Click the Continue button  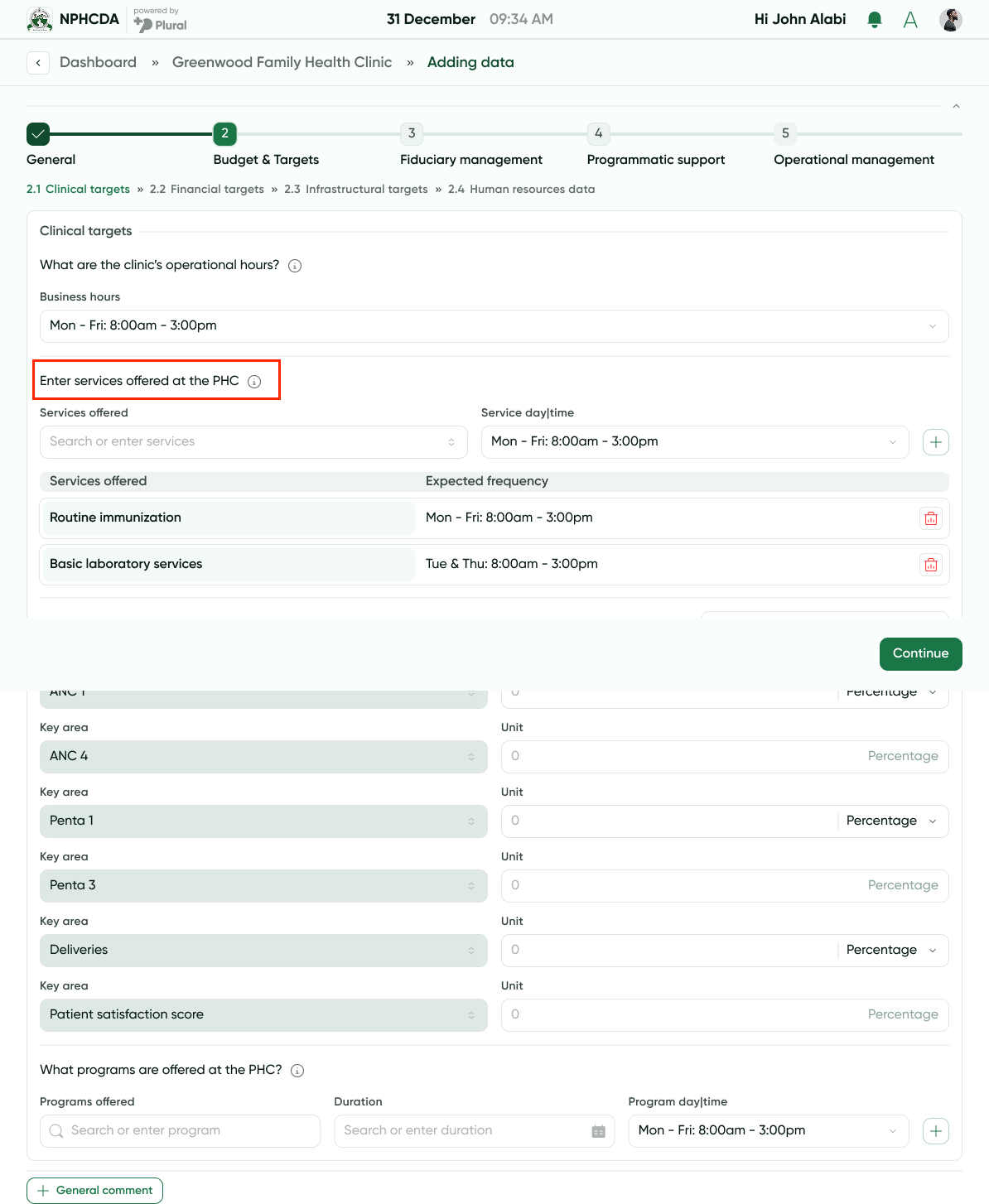coord(920,653)
